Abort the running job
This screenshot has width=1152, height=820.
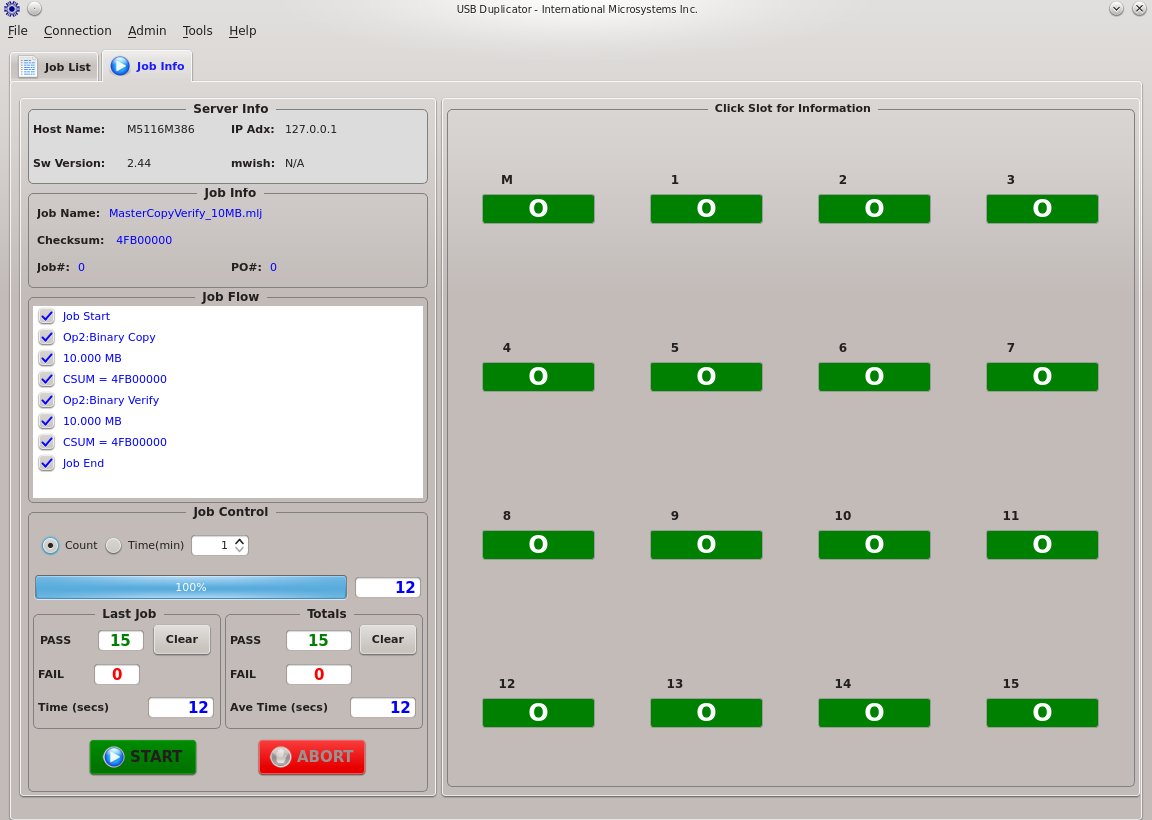(312, 757)
